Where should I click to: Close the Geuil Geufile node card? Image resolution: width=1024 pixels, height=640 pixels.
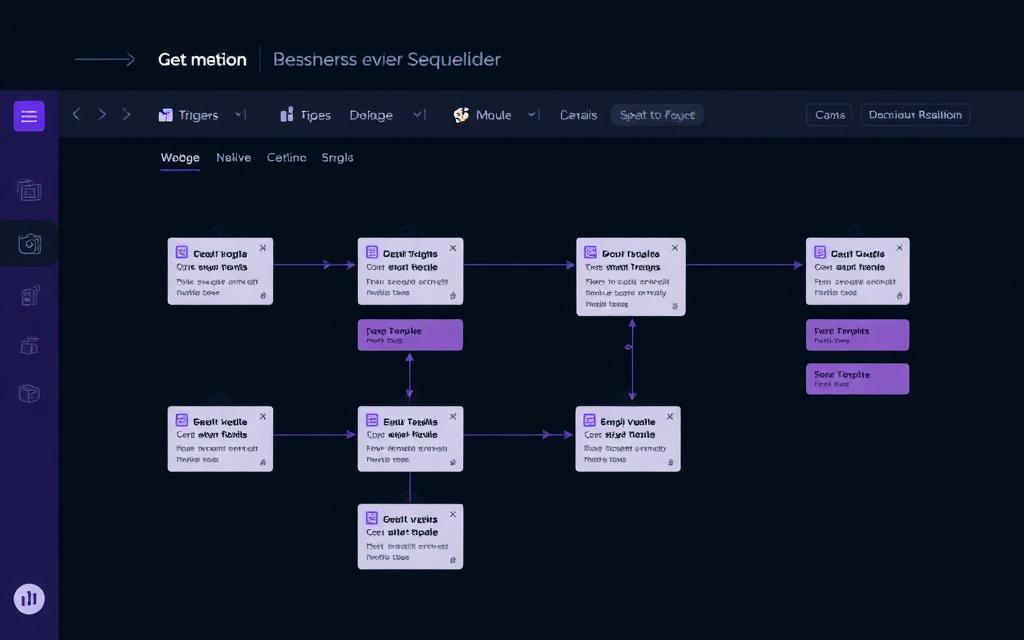tap(899, 248)
